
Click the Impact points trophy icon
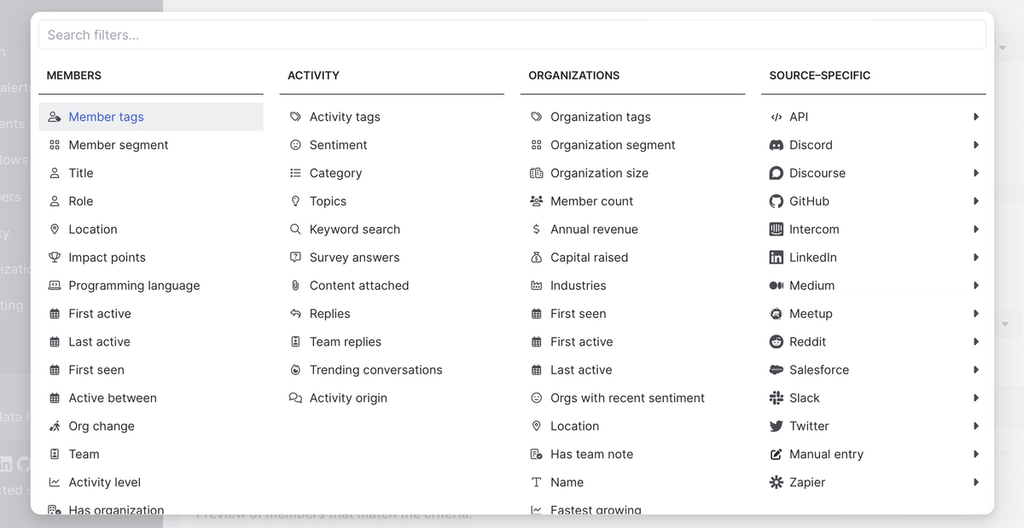click(x=55, y=257)
